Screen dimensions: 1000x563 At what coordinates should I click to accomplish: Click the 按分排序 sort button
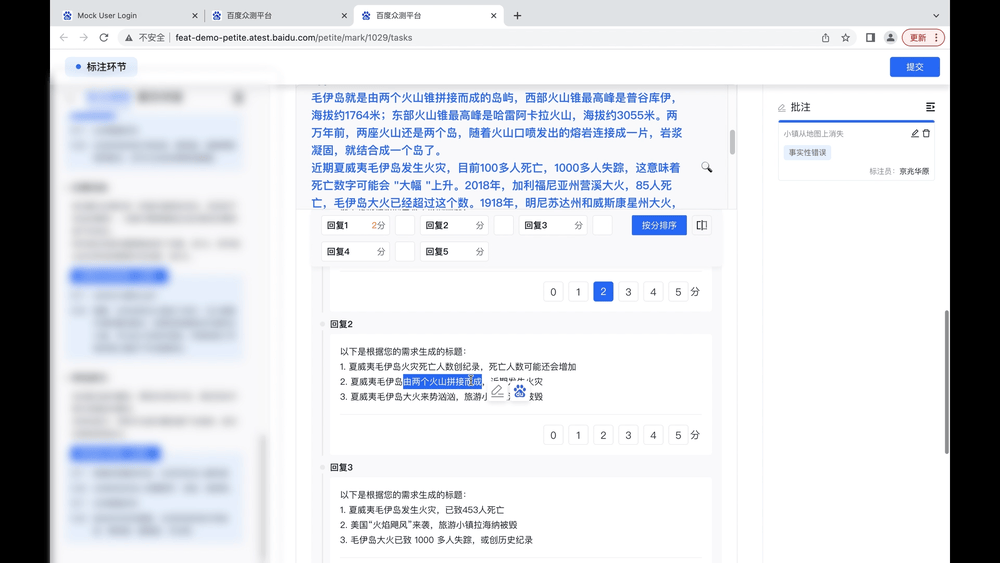pyautogui.click(x=658, y=226)
